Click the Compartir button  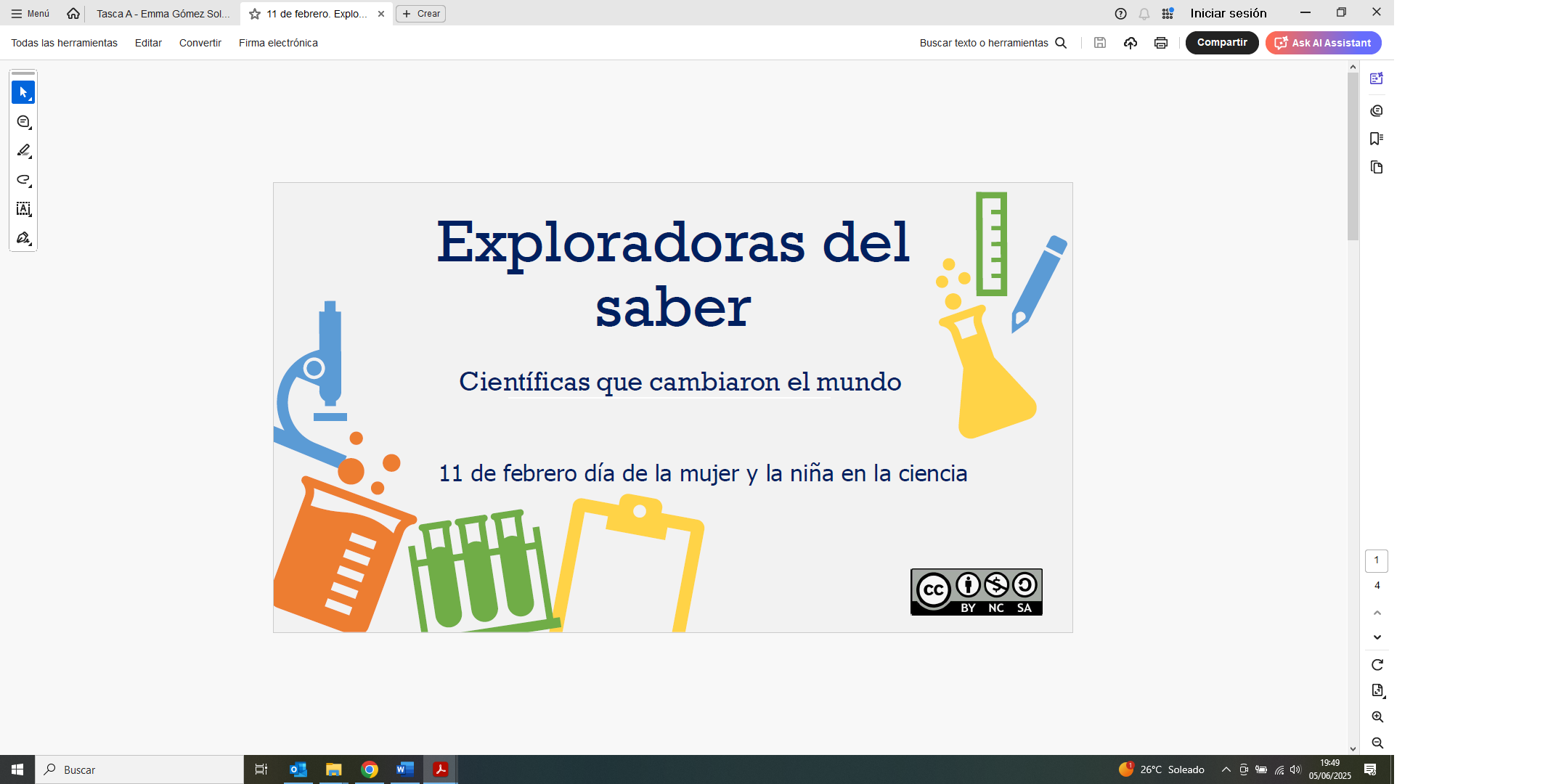[x=1221, y=43]
